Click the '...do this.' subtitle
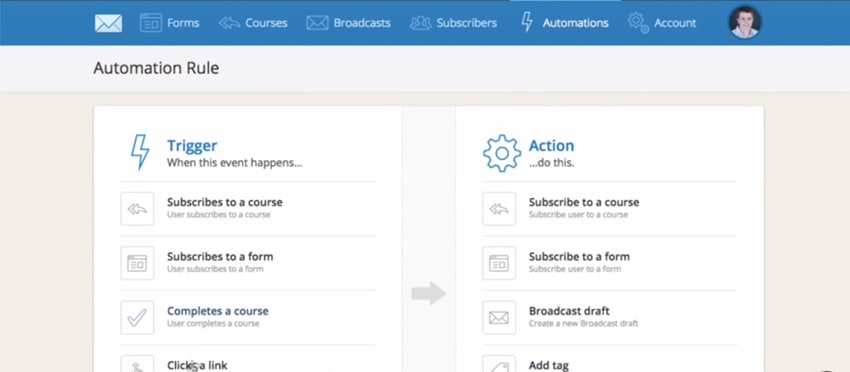This screenshot has height=372, width=850. 551,163
